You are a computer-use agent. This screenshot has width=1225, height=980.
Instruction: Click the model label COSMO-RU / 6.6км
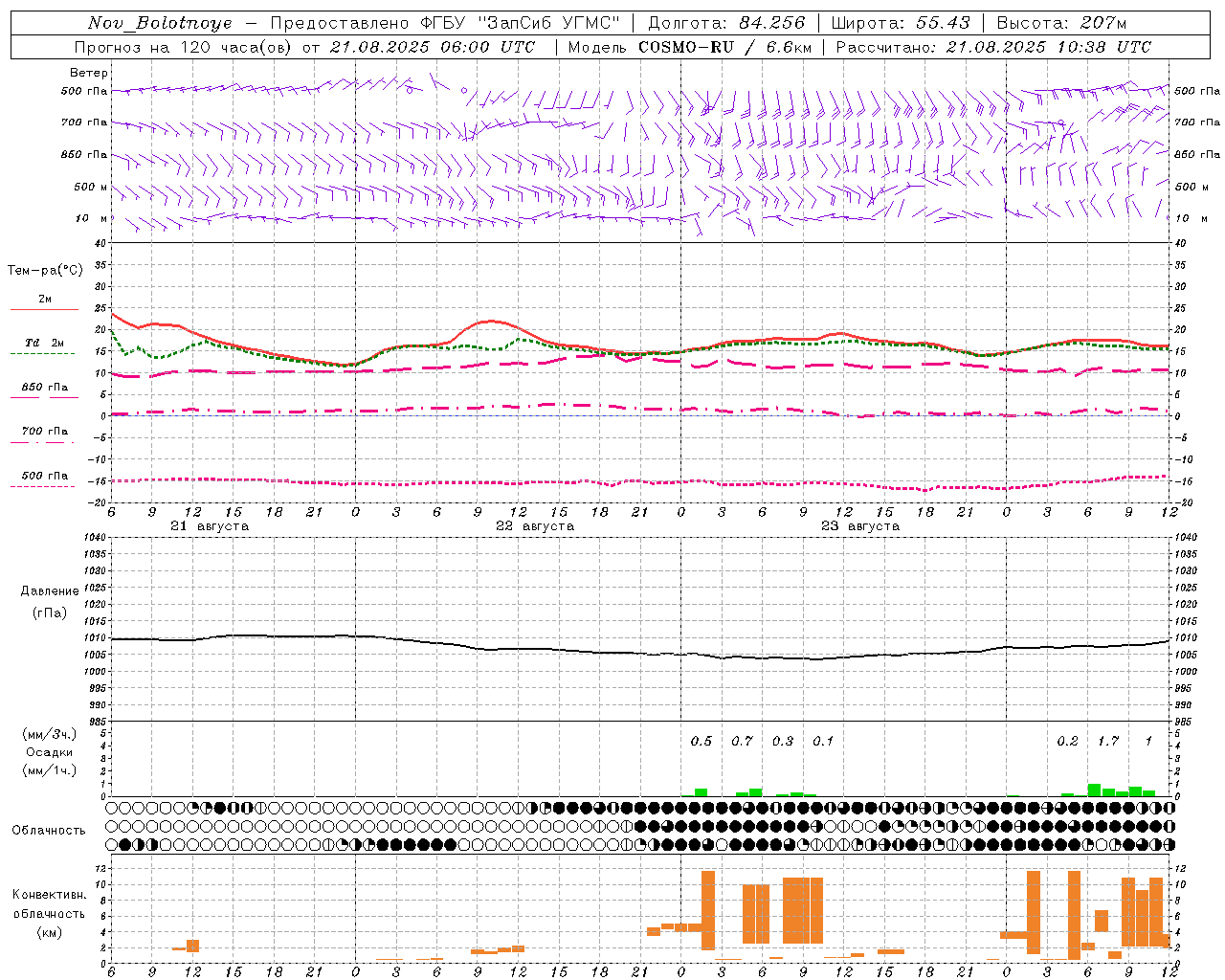(724, 47)
